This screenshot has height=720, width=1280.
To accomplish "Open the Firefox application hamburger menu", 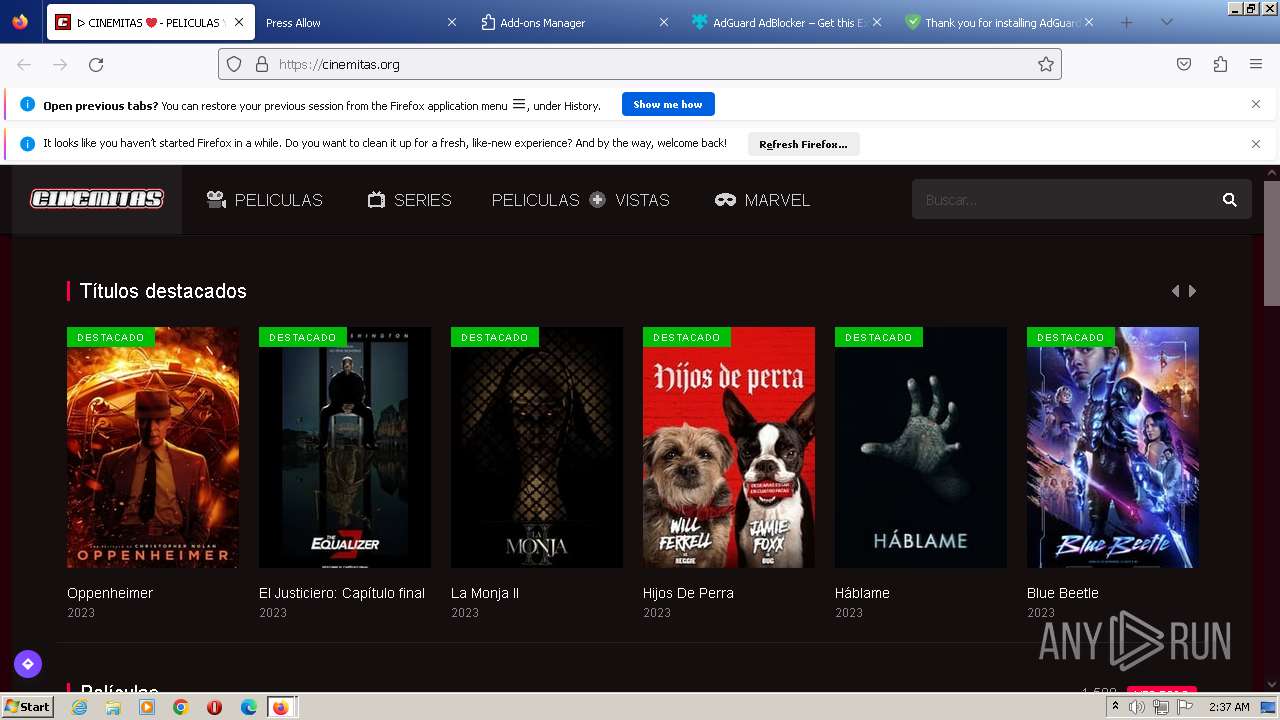I will pos(1256,64).
